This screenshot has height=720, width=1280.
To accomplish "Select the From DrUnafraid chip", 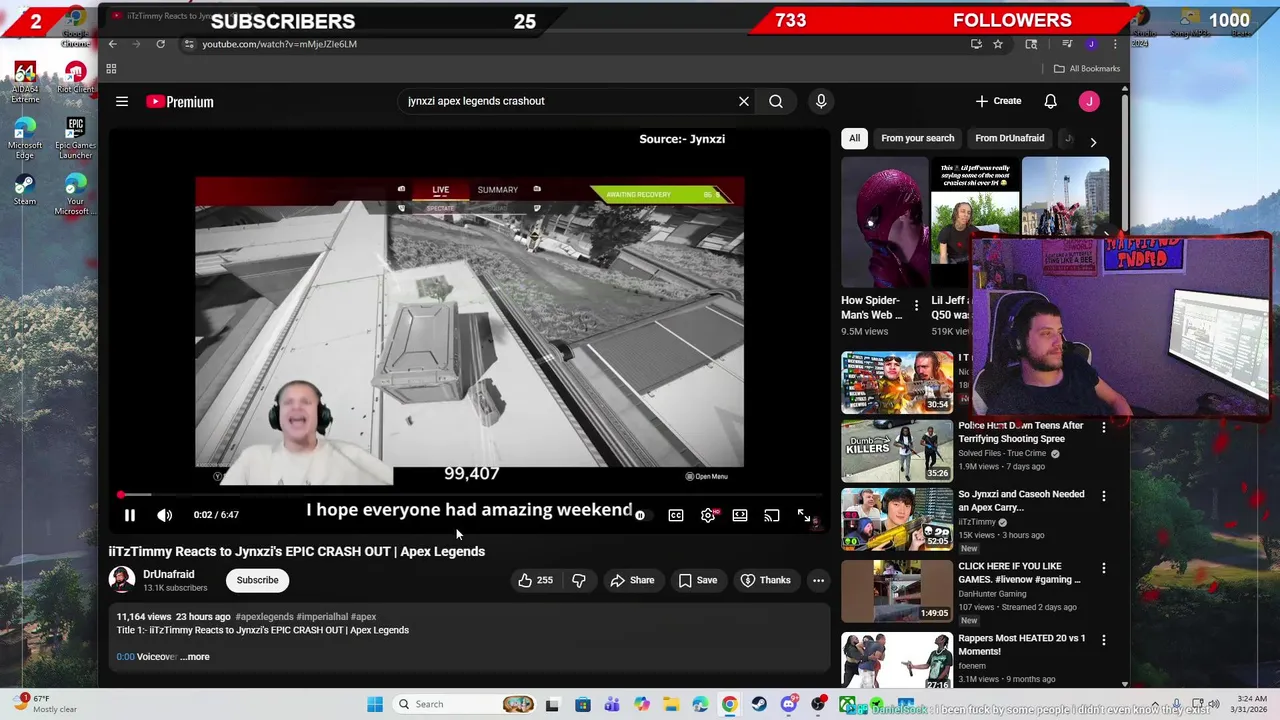I will point(1010,138).
